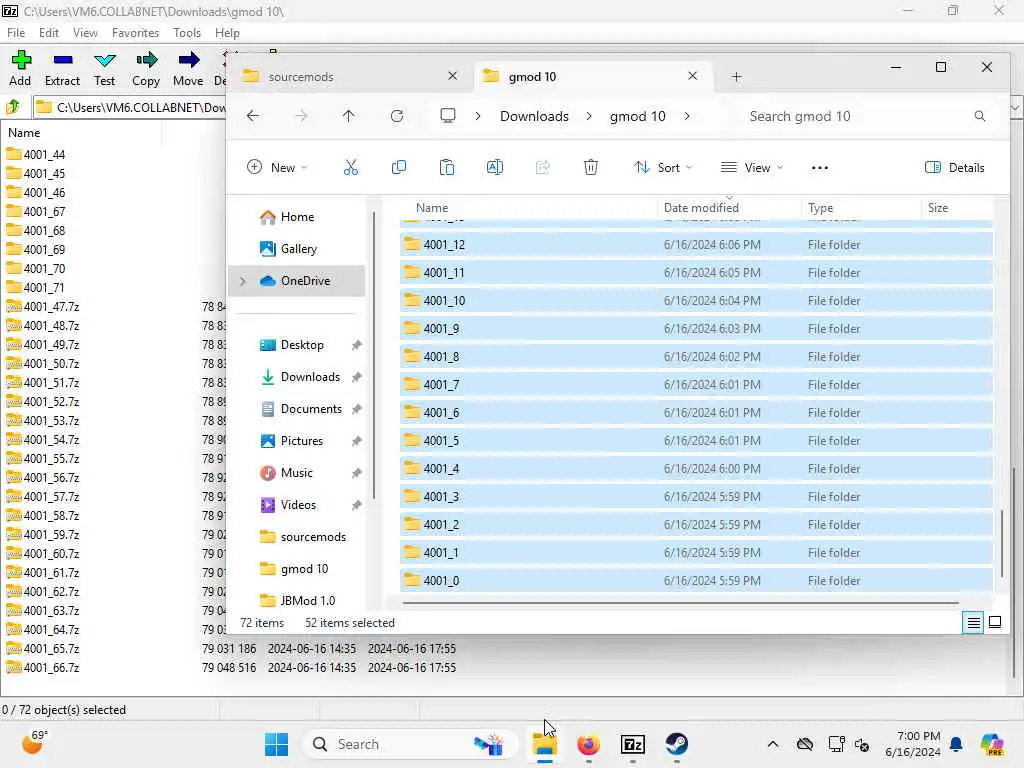Open the 7-Zip Favorites menu
The height and width of the screenshot is (768, 1024).
[x=135, y=33]
